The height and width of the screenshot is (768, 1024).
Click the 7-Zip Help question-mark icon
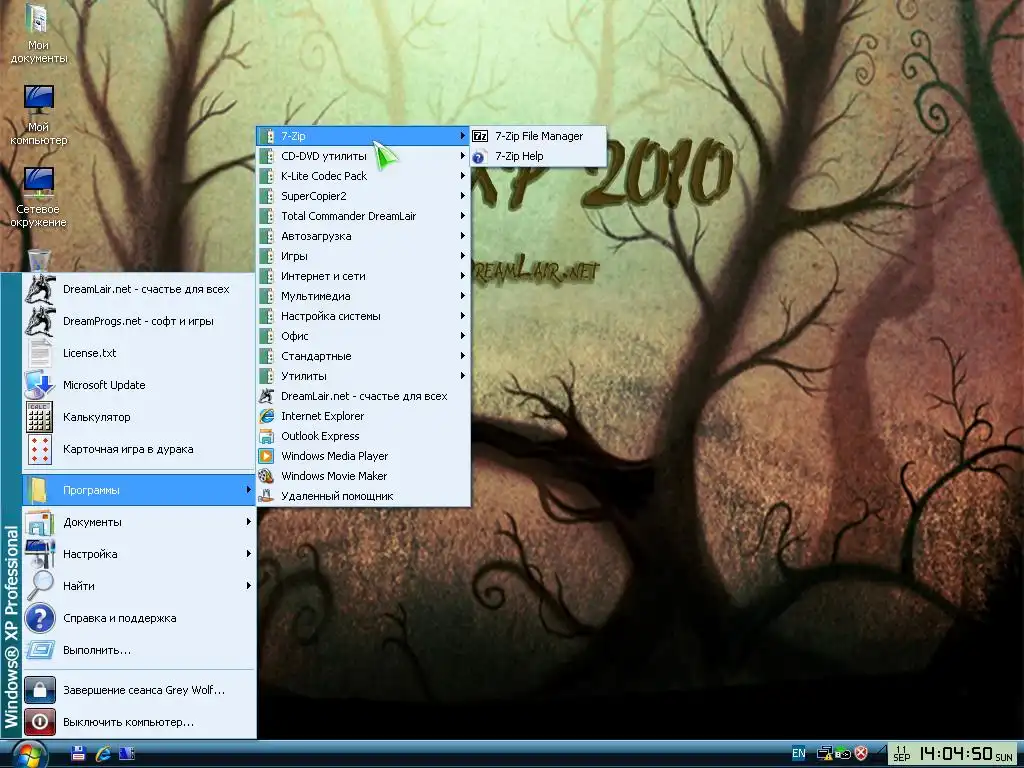479,157
